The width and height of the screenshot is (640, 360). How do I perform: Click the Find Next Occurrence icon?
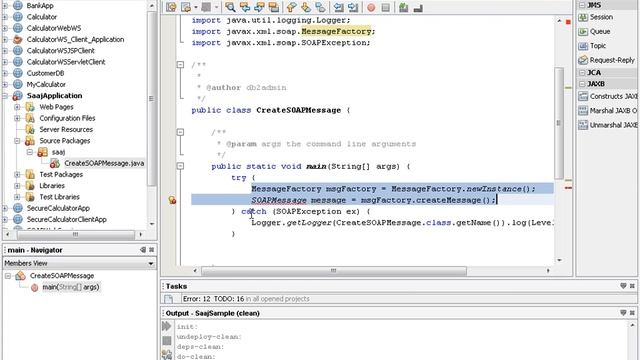[x=259, y=7]
